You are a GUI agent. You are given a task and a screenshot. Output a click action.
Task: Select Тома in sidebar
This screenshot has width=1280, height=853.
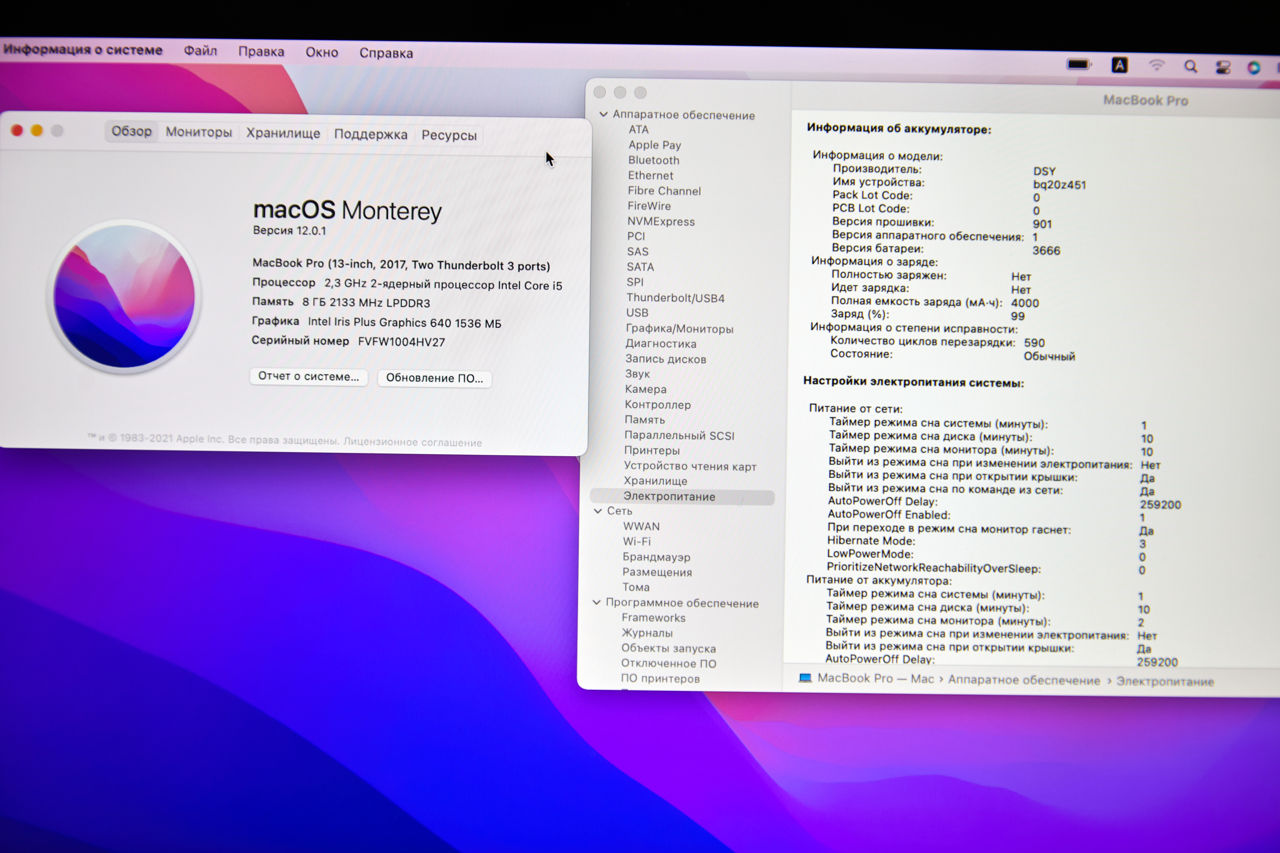click(636, 587)
